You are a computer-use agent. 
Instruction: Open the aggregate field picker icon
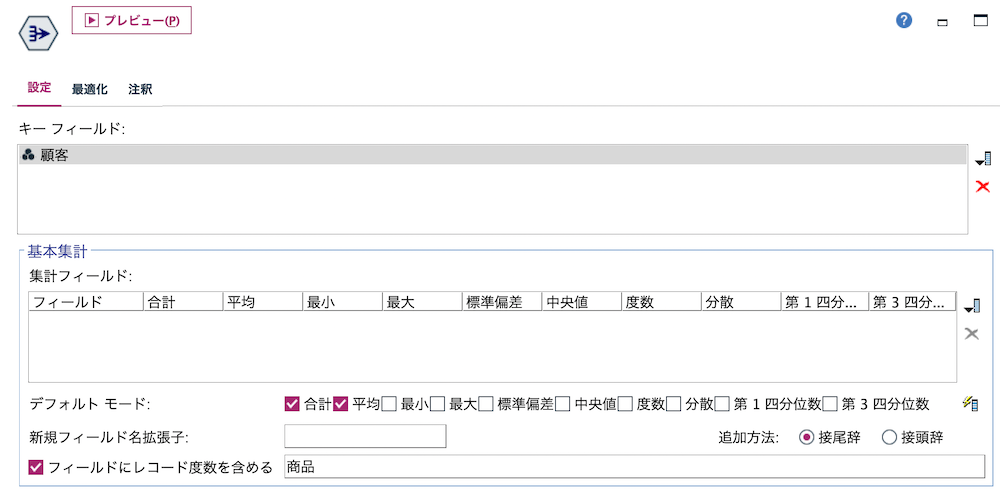pyautogui.click(x=972, y=305)
